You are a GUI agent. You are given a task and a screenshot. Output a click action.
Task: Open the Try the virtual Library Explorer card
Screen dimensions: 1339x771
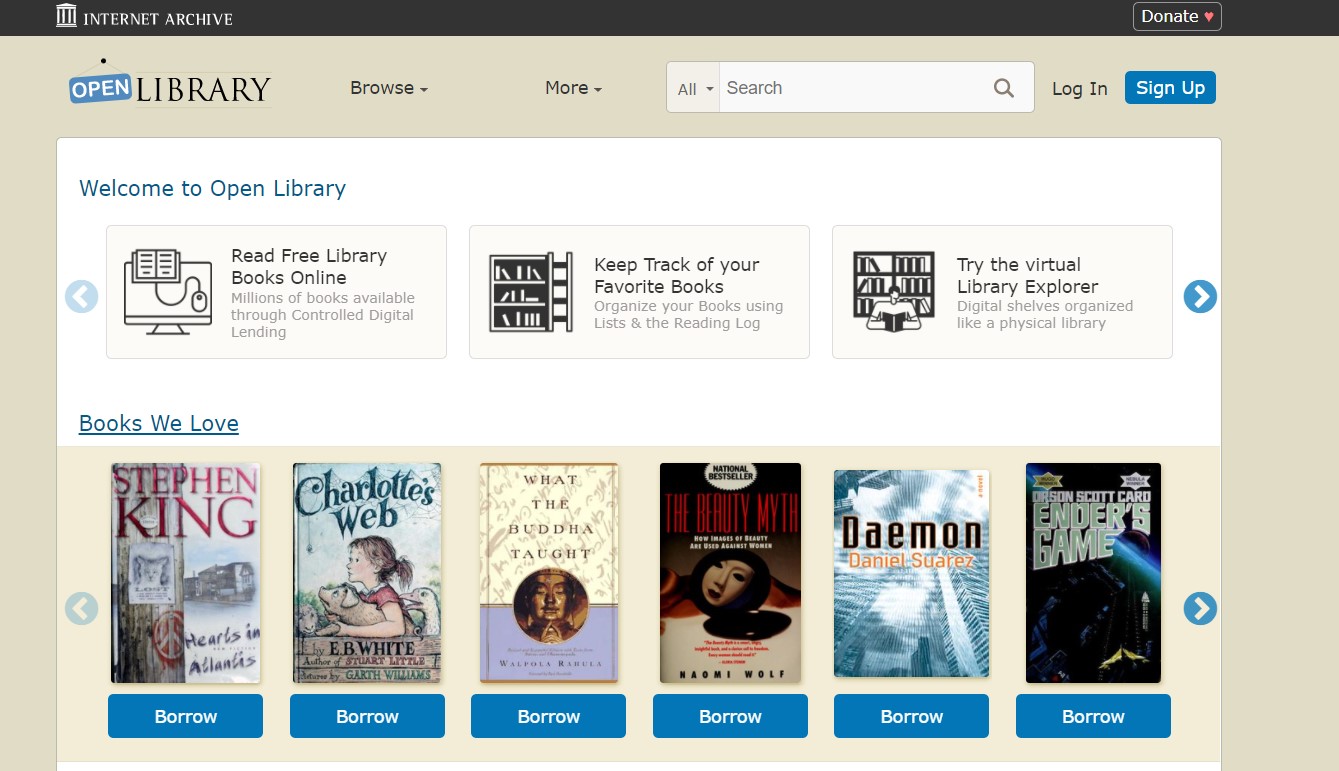click(1002, 292)
